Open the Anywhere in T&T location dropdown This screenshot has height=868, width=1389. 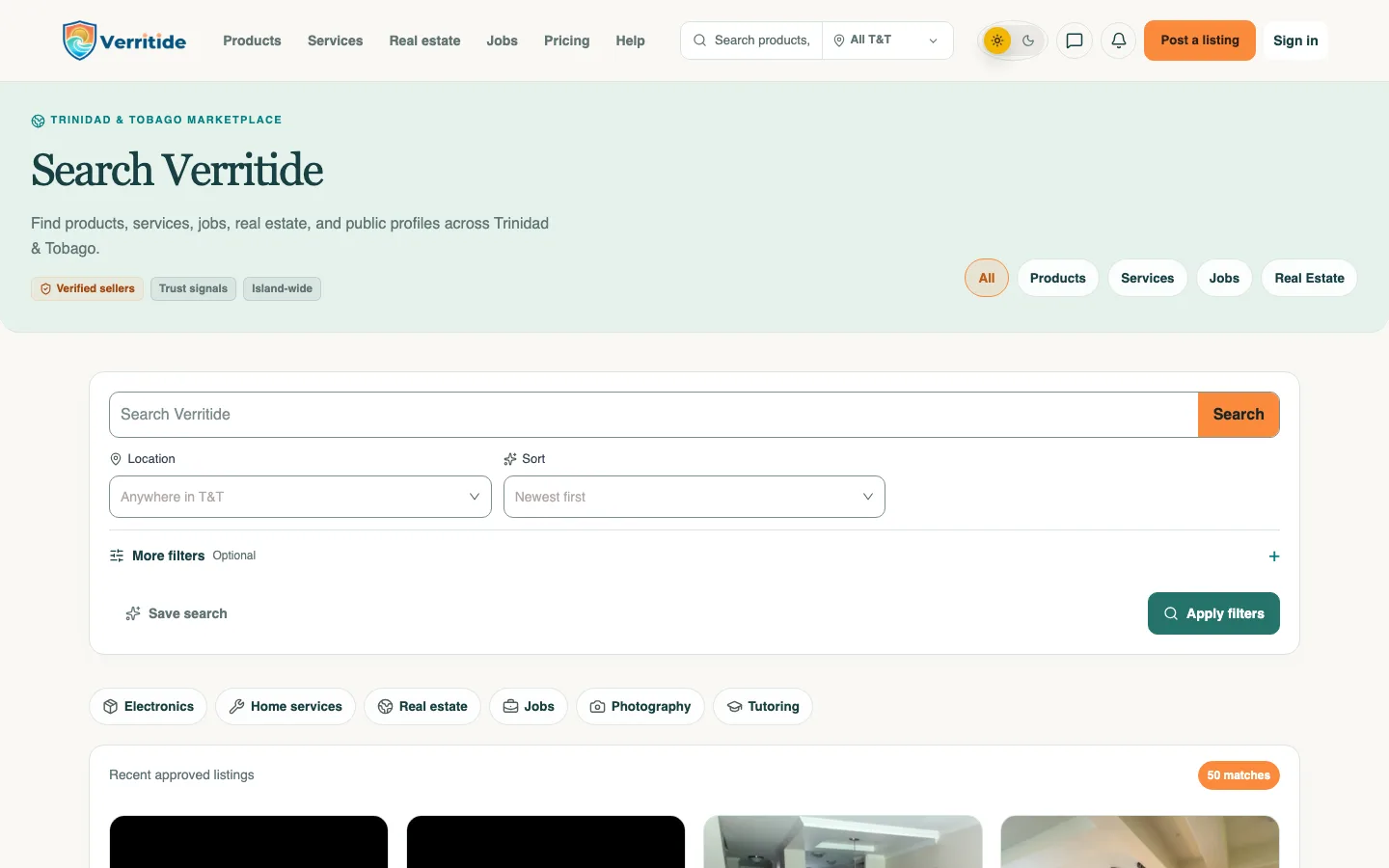[x=300, y=497]
